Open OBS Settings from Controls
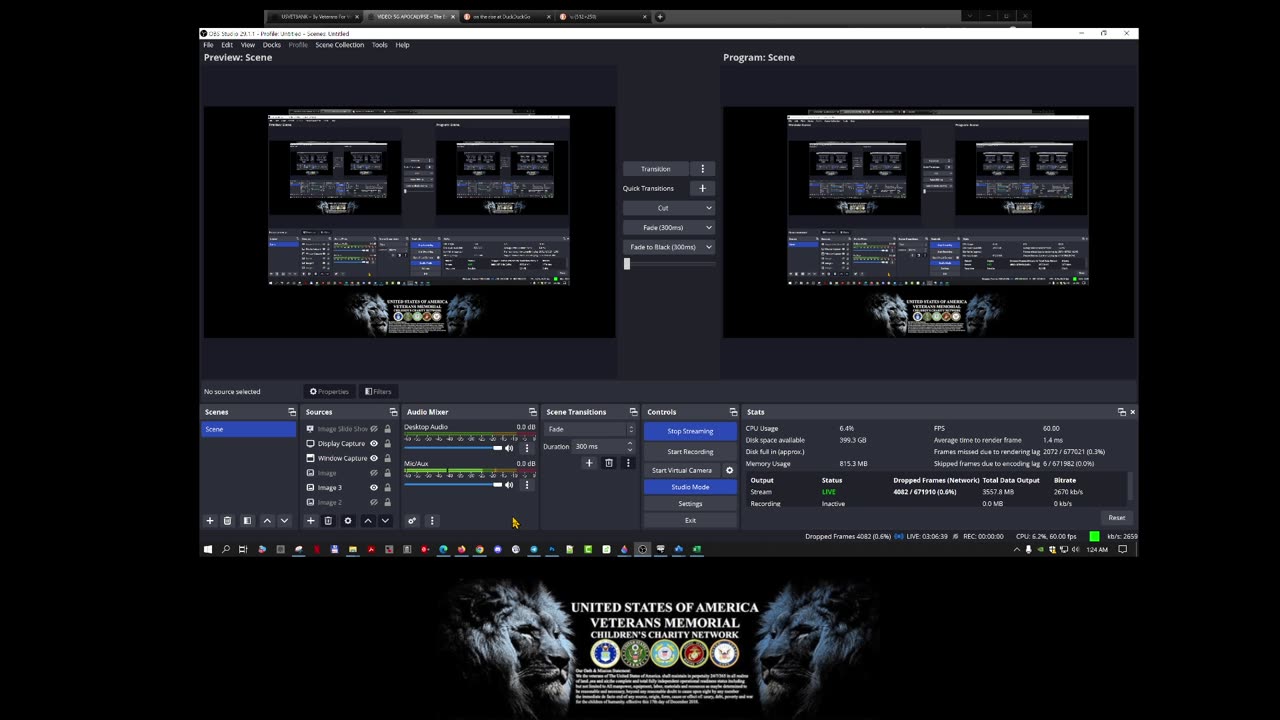 pos(690,504)
